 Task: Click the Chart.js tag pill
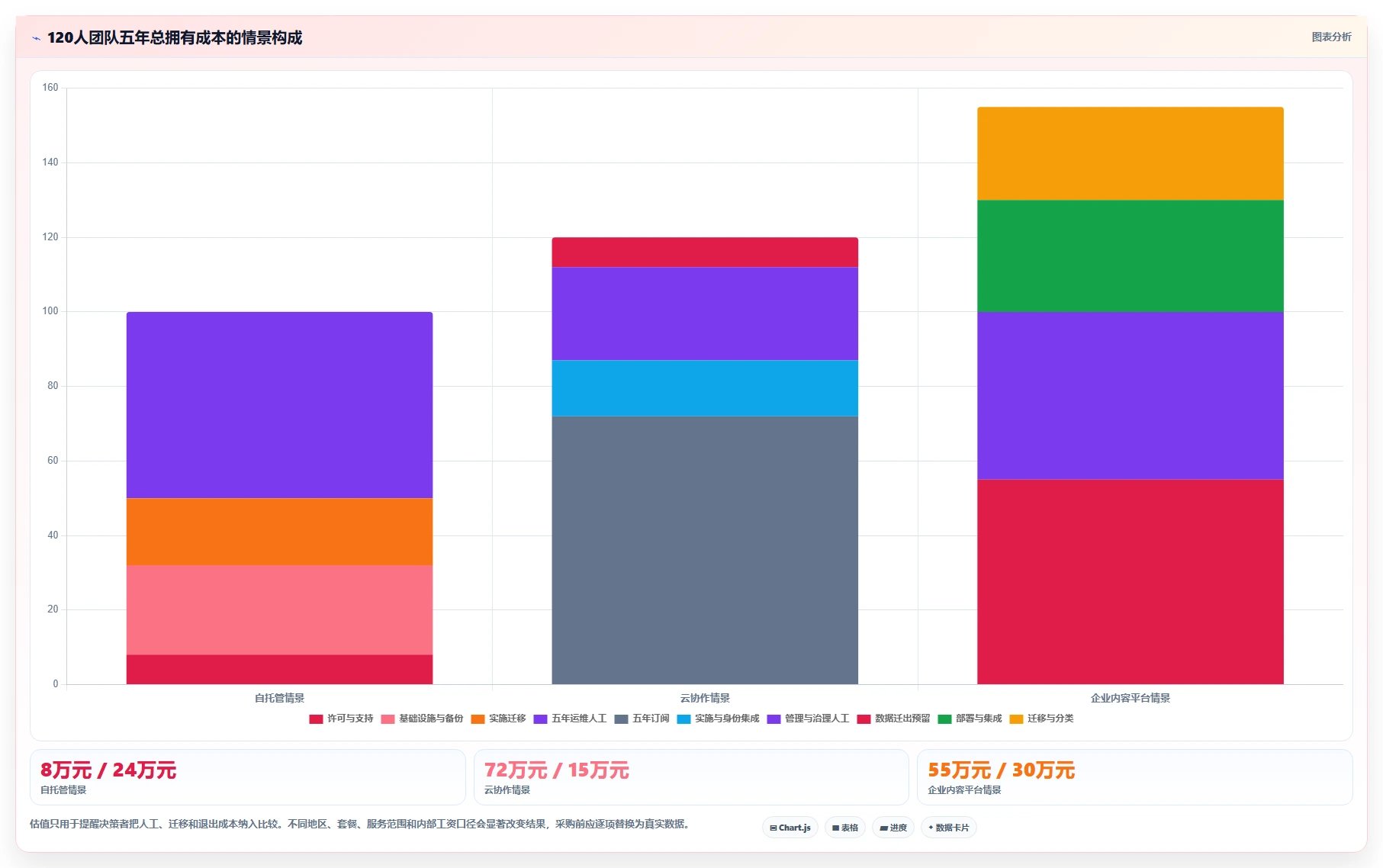pyautogui.click(x=790, y=828)
